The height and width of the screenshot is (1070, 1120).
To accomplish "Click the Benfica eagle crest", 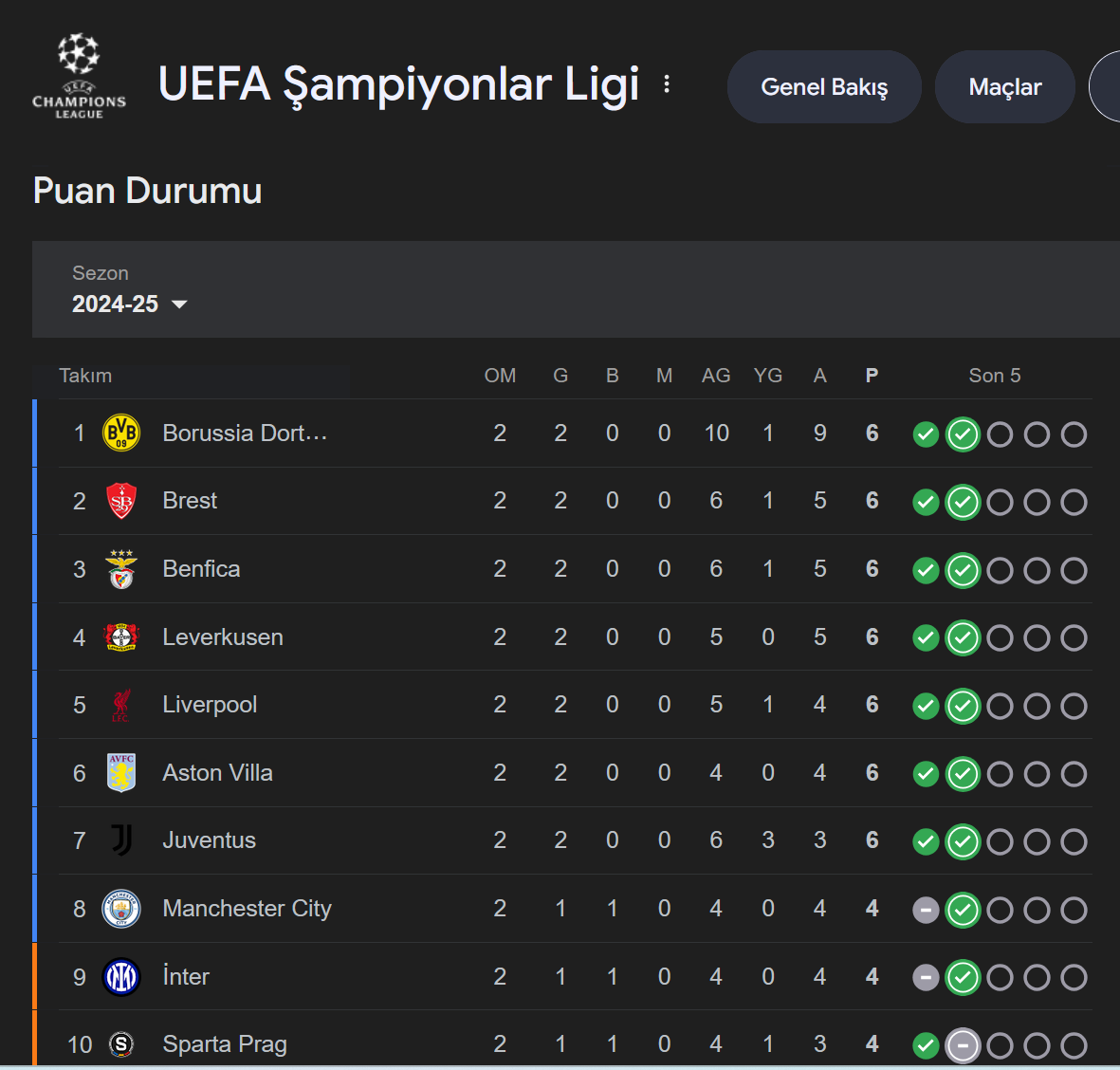I will pos(121,569).
